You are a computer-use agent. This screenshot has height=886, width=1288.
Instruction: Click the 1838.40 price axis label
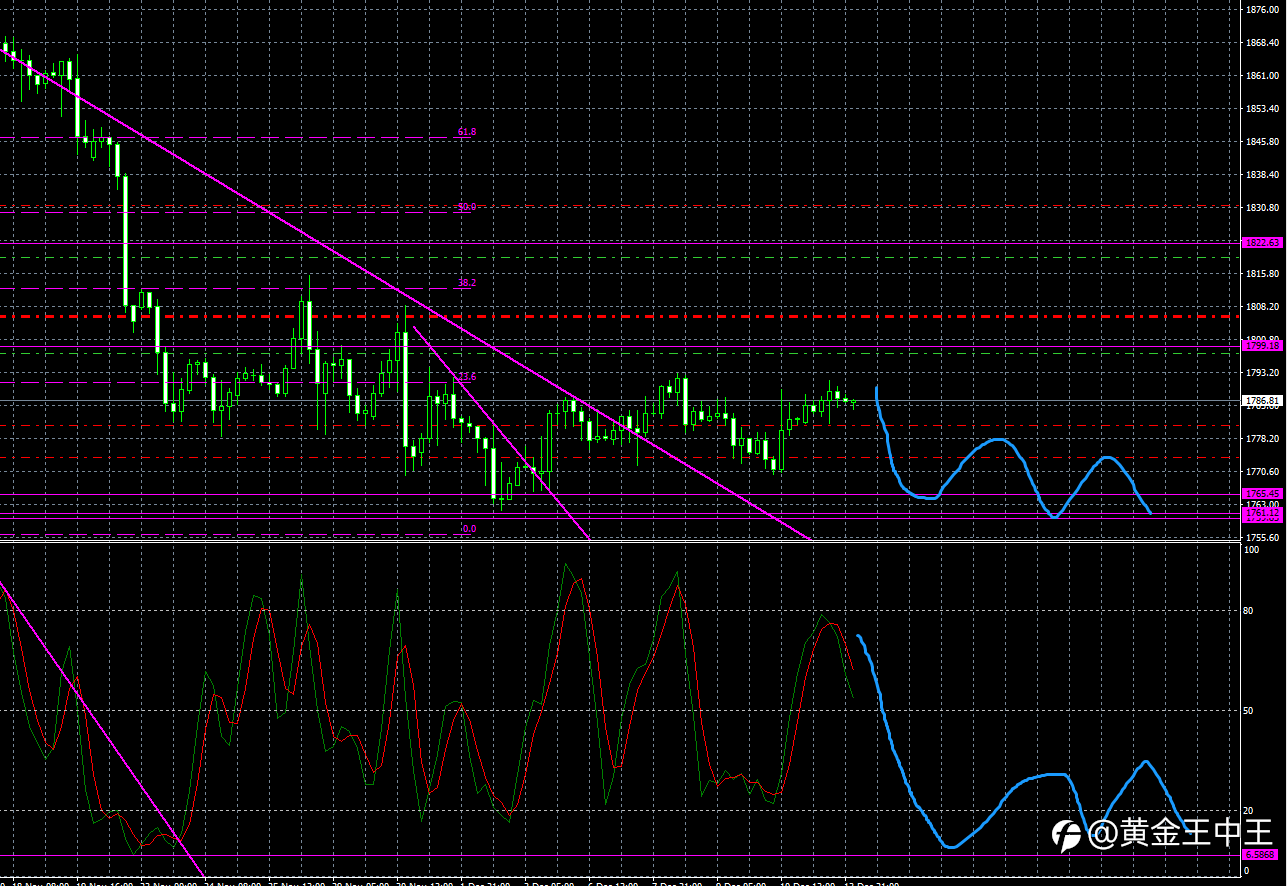click(1262, 175)
